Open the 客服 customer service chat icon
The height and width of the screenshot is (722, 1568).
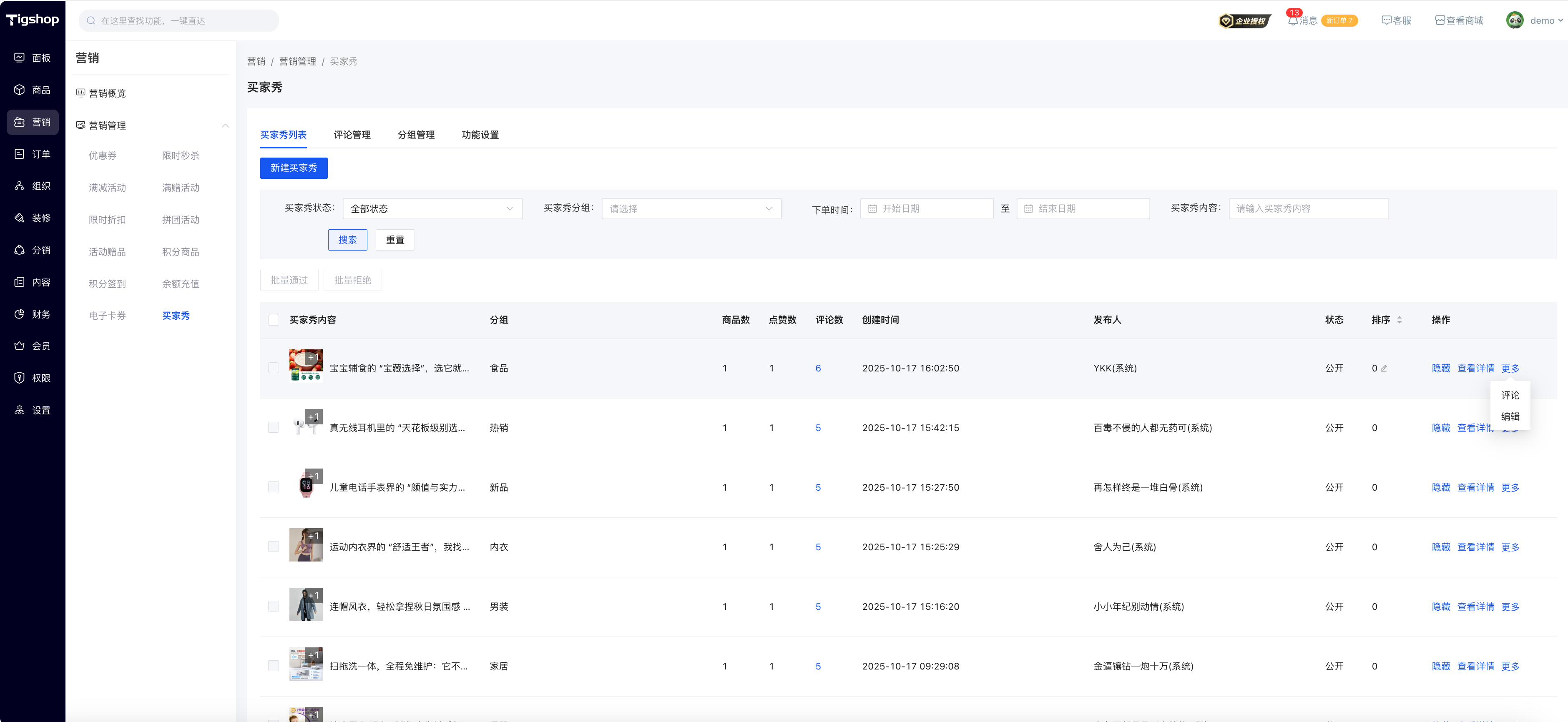[x=1387, y=21]
